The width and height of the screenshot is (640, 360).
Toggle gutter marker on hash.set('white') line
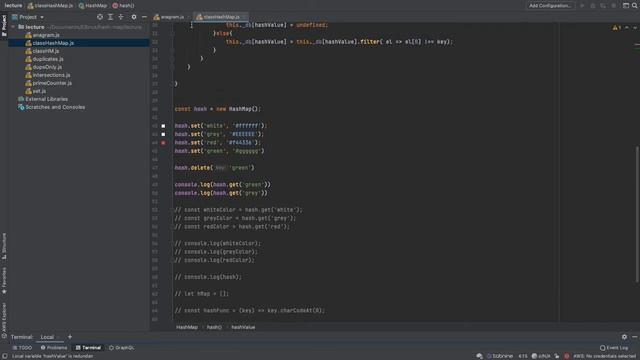click(163, 126)
